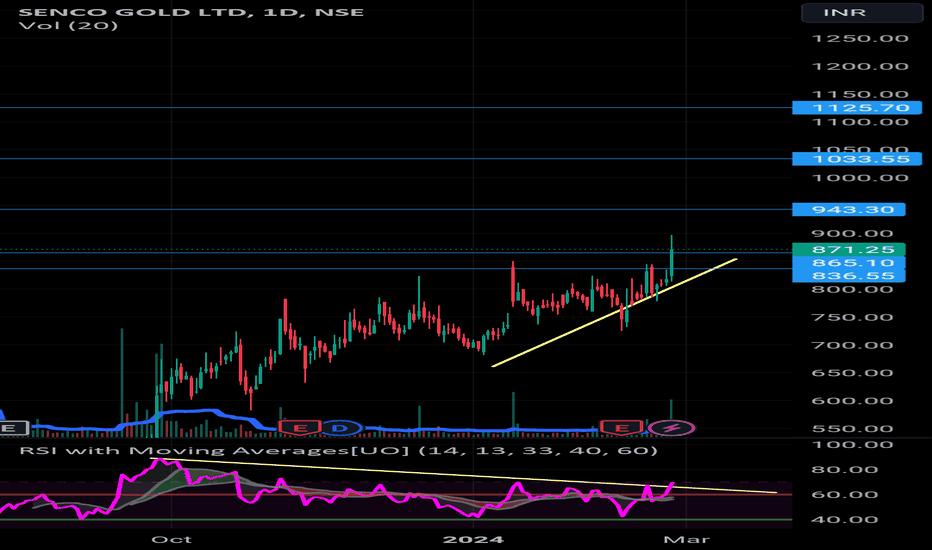Click the earnings E marker near October

click(300, 428)
